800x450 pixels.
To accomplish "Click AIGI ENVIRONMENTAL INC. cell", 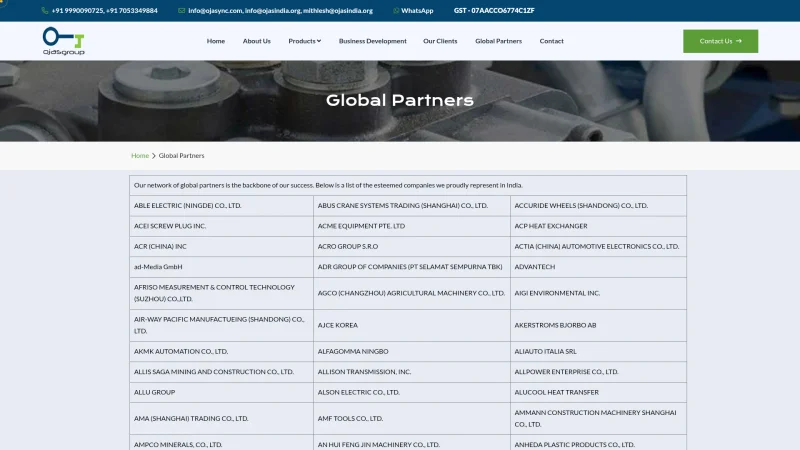I will coord(598,293).
